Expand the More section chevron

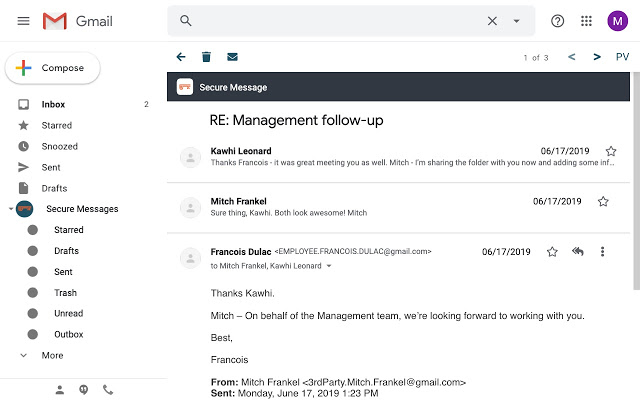(x=24, y=356)
